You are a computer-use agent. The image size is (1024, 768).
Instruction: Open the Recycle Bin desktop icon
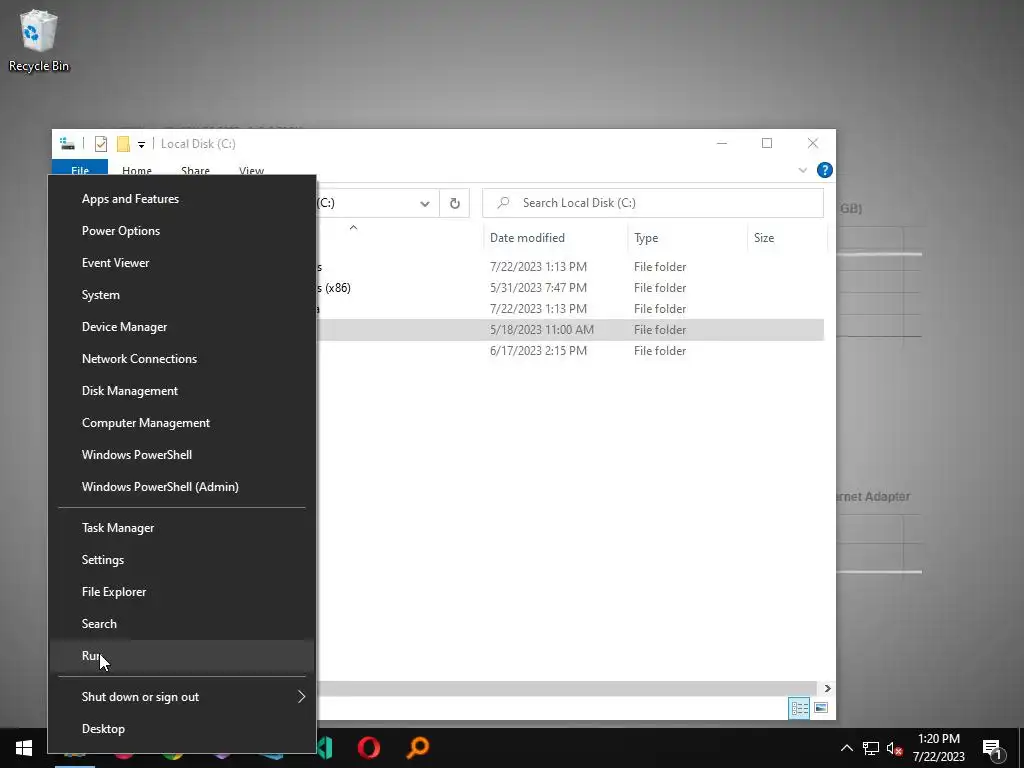38,40
